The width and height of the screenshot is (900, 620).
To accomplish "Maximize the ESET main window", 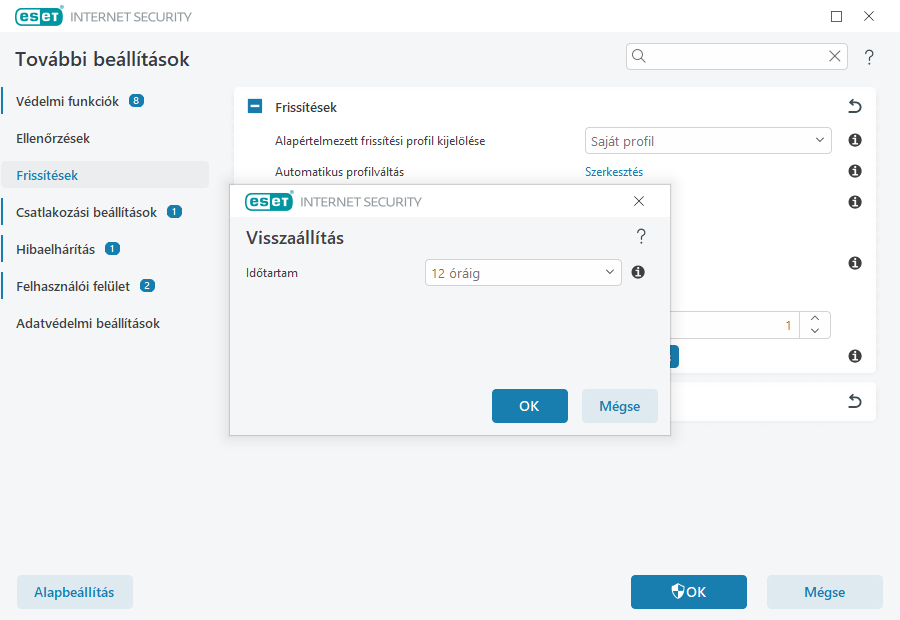I will click(x=836, y=16).
